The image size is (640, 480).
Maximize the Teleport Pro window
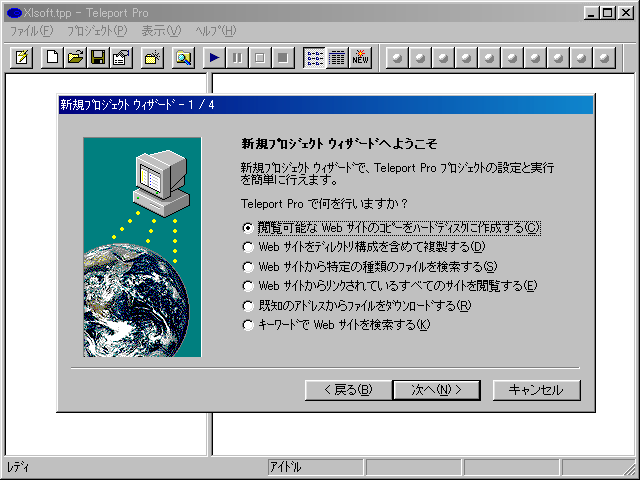[608, 13]
